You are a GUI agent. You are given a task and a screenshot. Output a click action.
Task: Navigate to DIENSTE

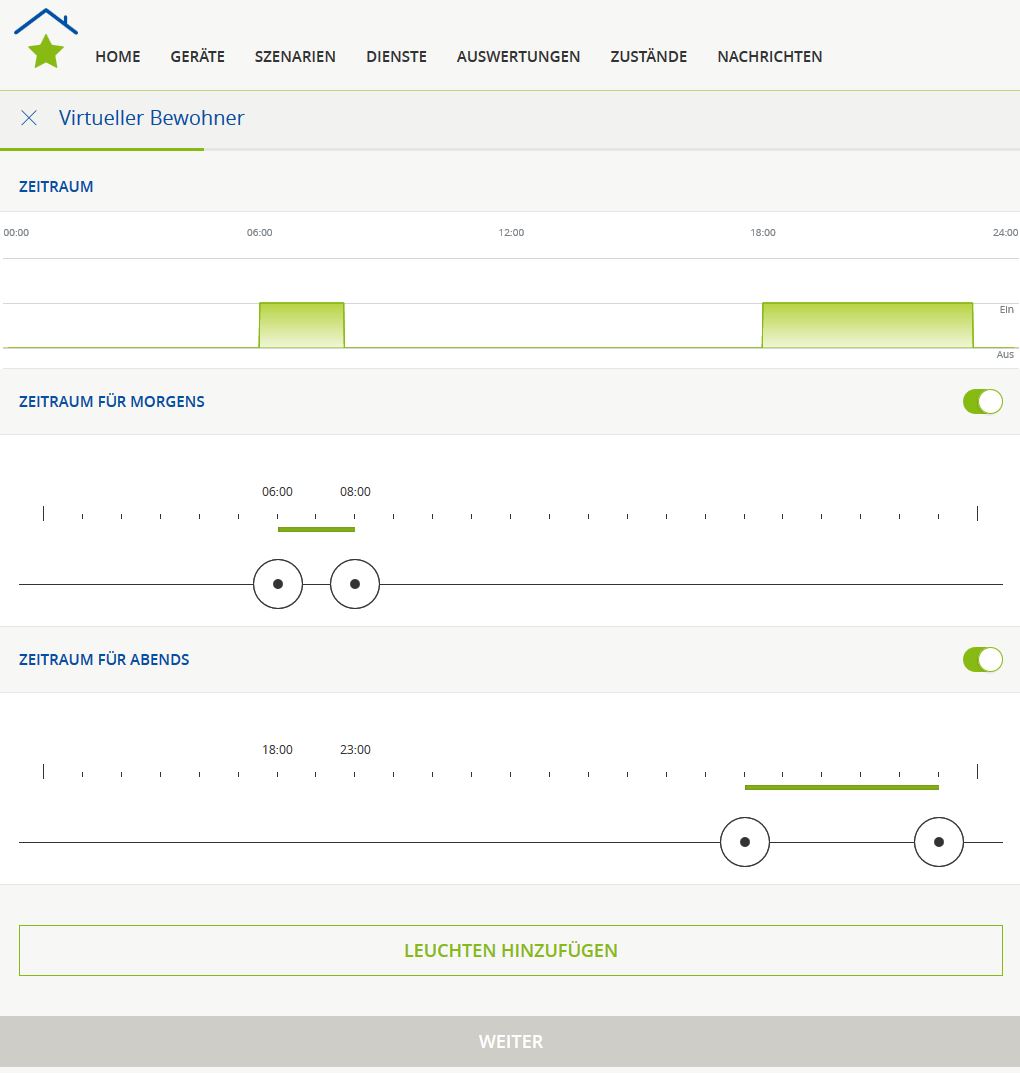click(396, 57)
